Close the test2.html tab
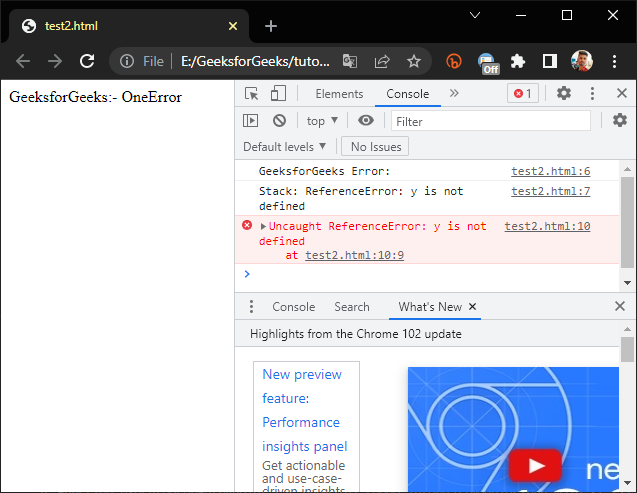This screenshot has width=637, height=493. point(233,26)
